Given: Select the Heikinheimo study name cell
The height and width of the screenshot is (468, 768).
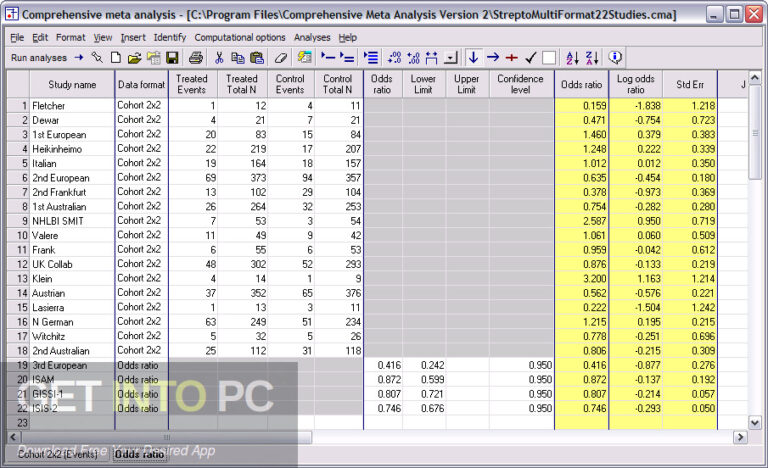Looking at the screenshot, I should point(72,149).
